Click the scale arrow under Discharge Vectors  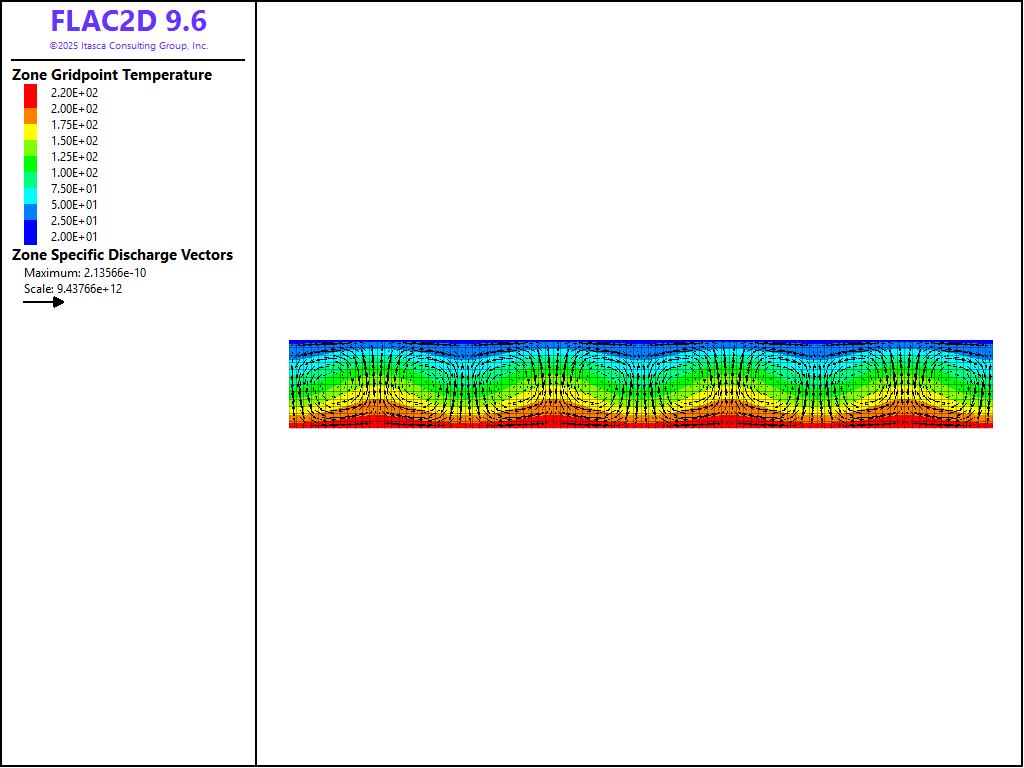[44, 302]
